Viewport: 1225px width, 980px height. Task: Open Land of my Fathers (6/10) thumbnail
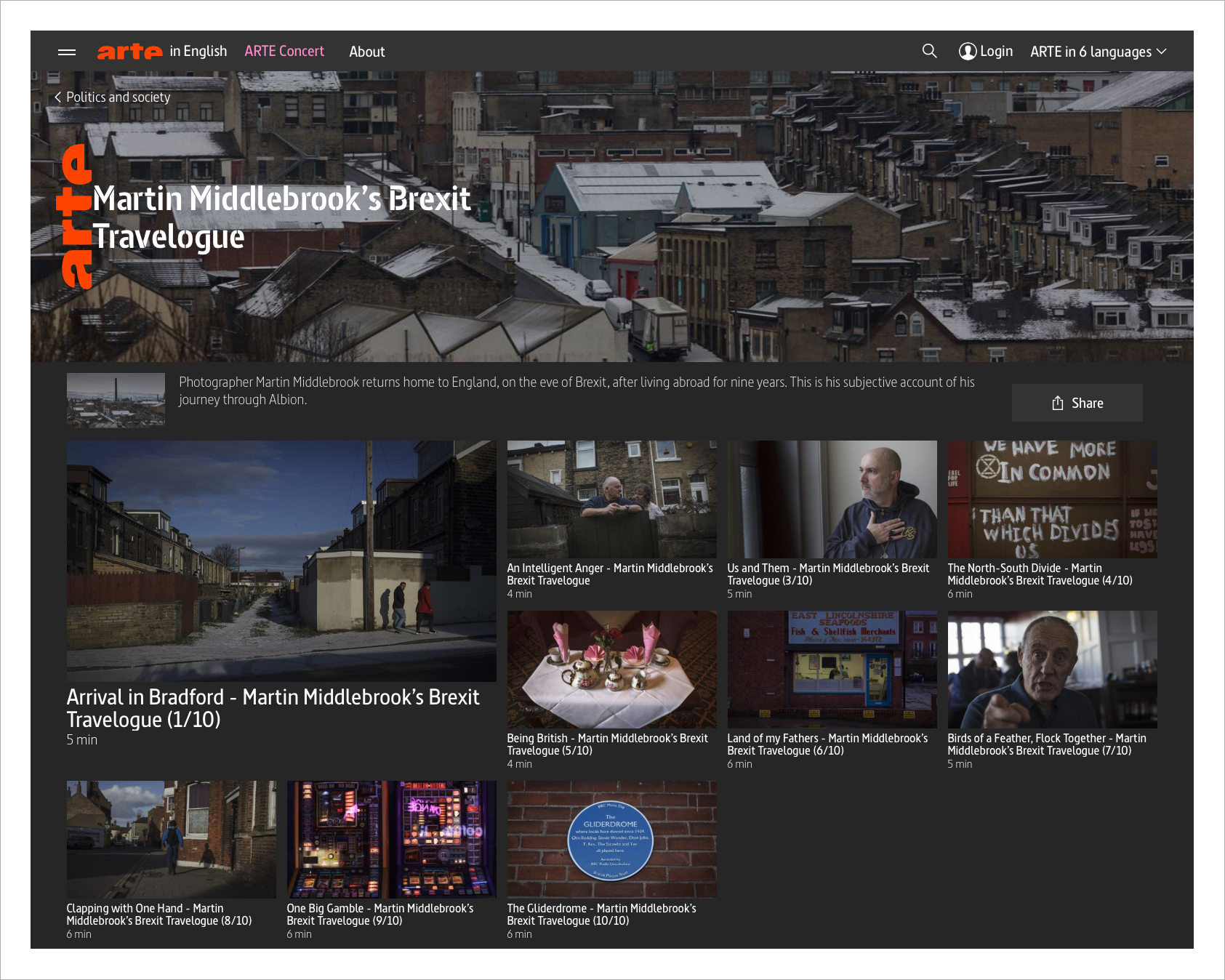point(832,670)
